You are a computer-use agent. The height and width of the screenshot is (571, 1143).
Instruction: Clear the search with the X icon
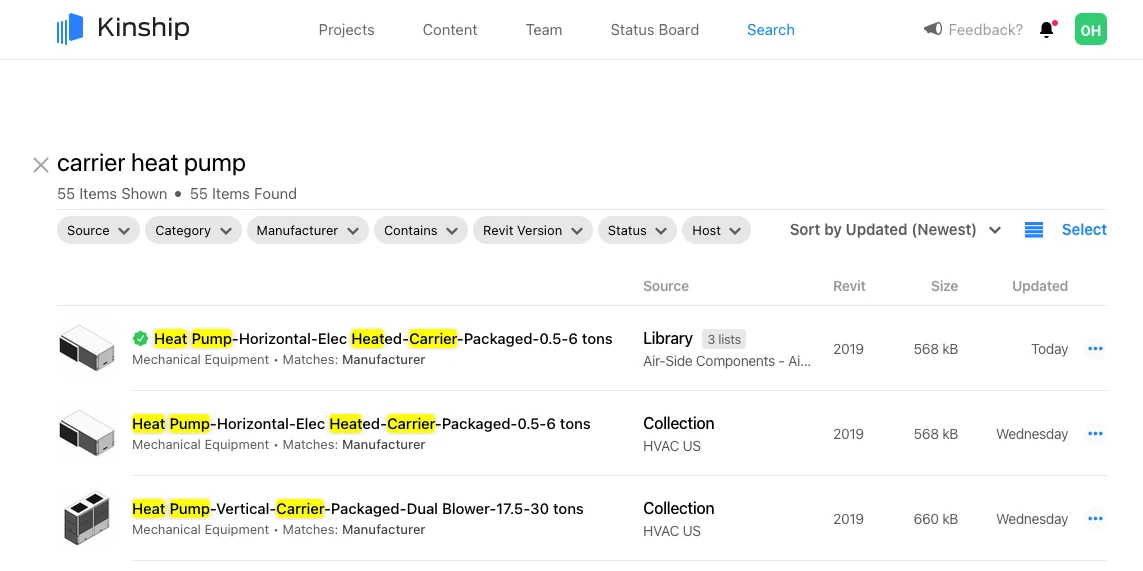41,165
